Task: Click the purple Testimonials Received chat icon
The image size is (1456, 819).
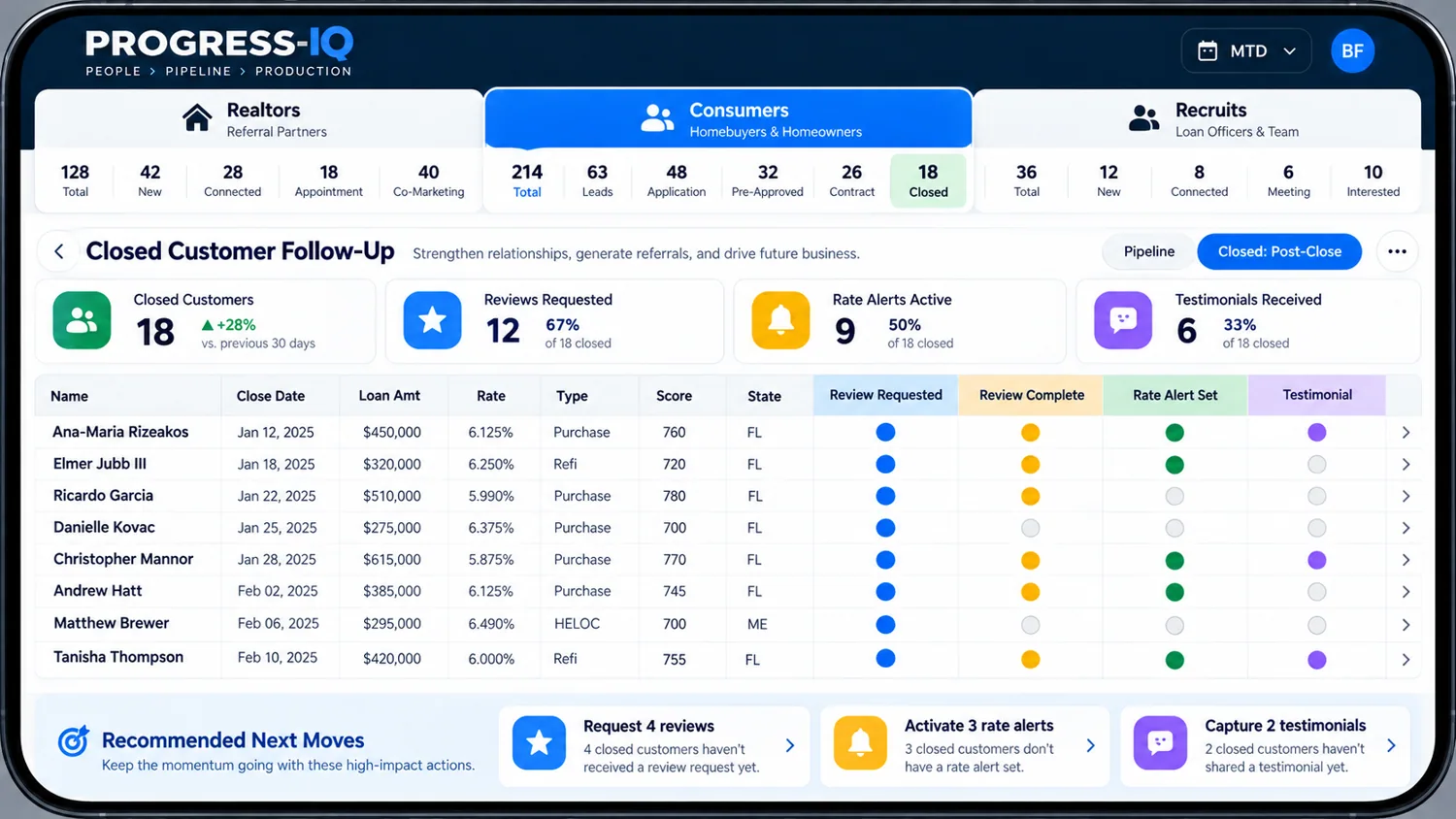Action: click(x=1123, y=320)
